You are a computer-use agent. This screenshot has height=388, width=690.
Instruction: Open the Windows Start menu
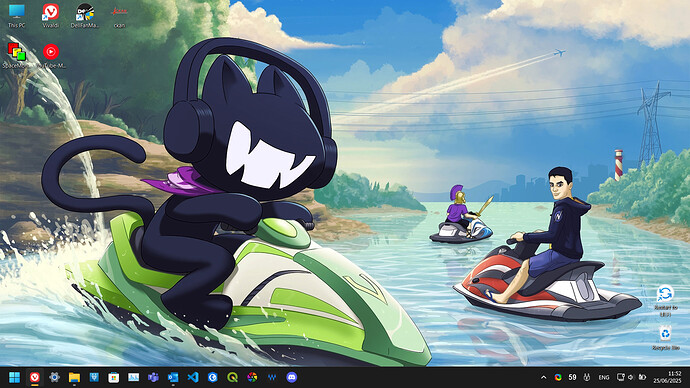pos(15,377)
